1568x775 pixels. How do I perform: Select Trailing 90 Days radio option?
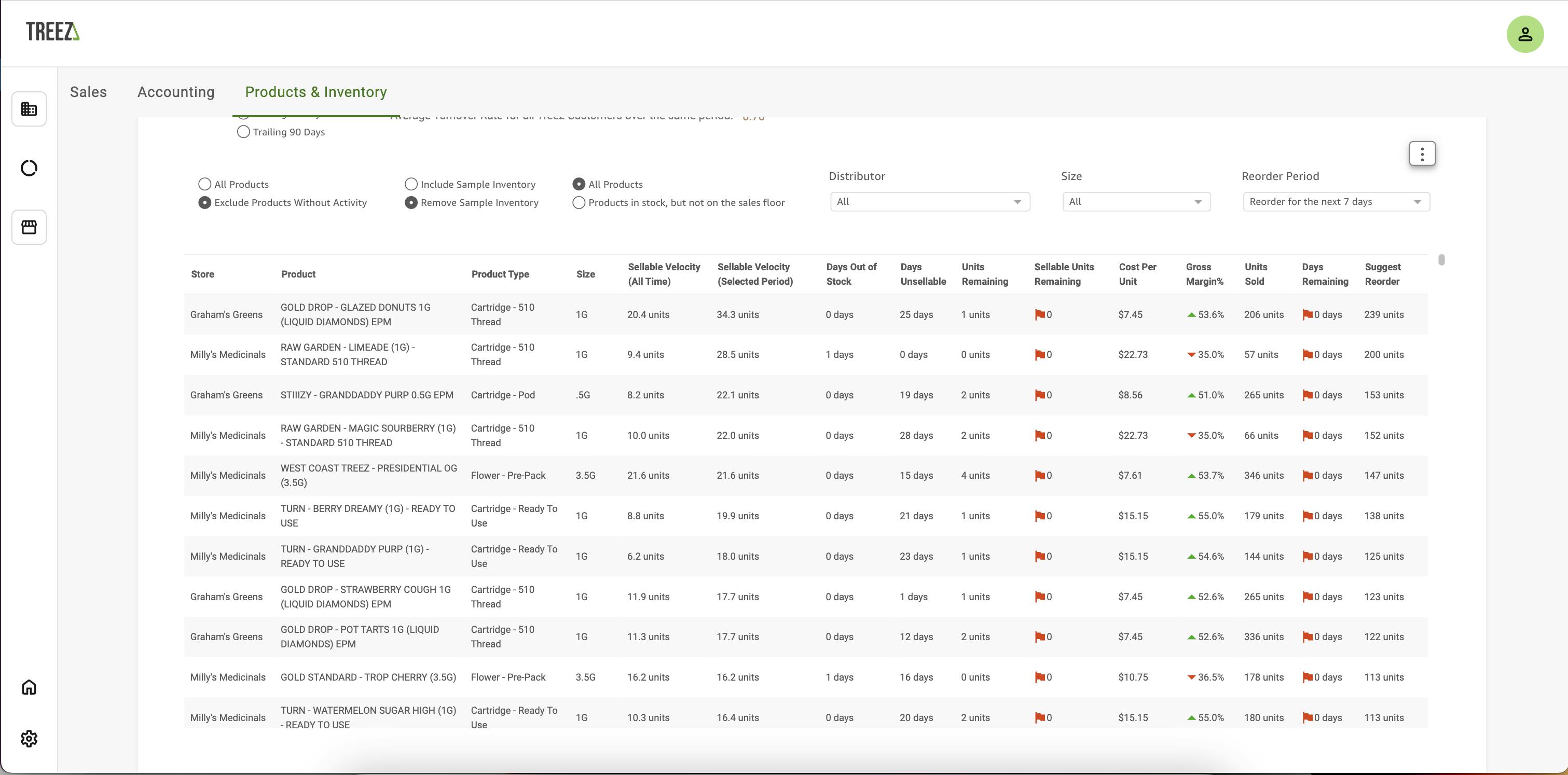tap(243, 132)
